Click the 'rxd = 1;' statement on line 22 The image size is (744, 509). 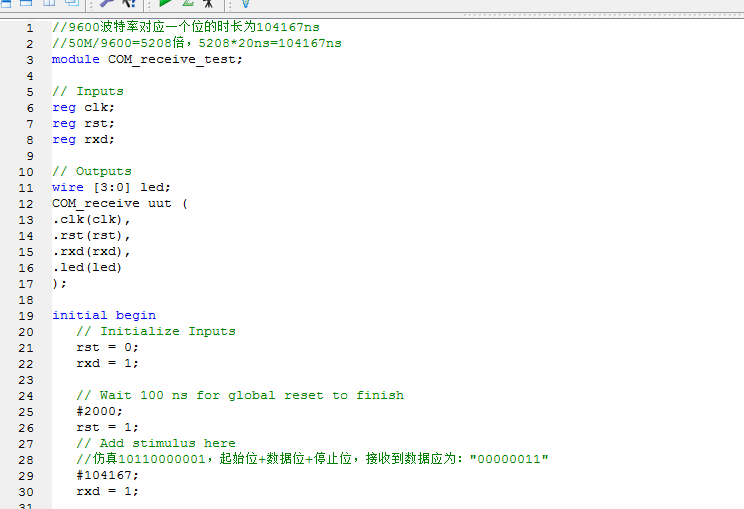pos(107,363)
